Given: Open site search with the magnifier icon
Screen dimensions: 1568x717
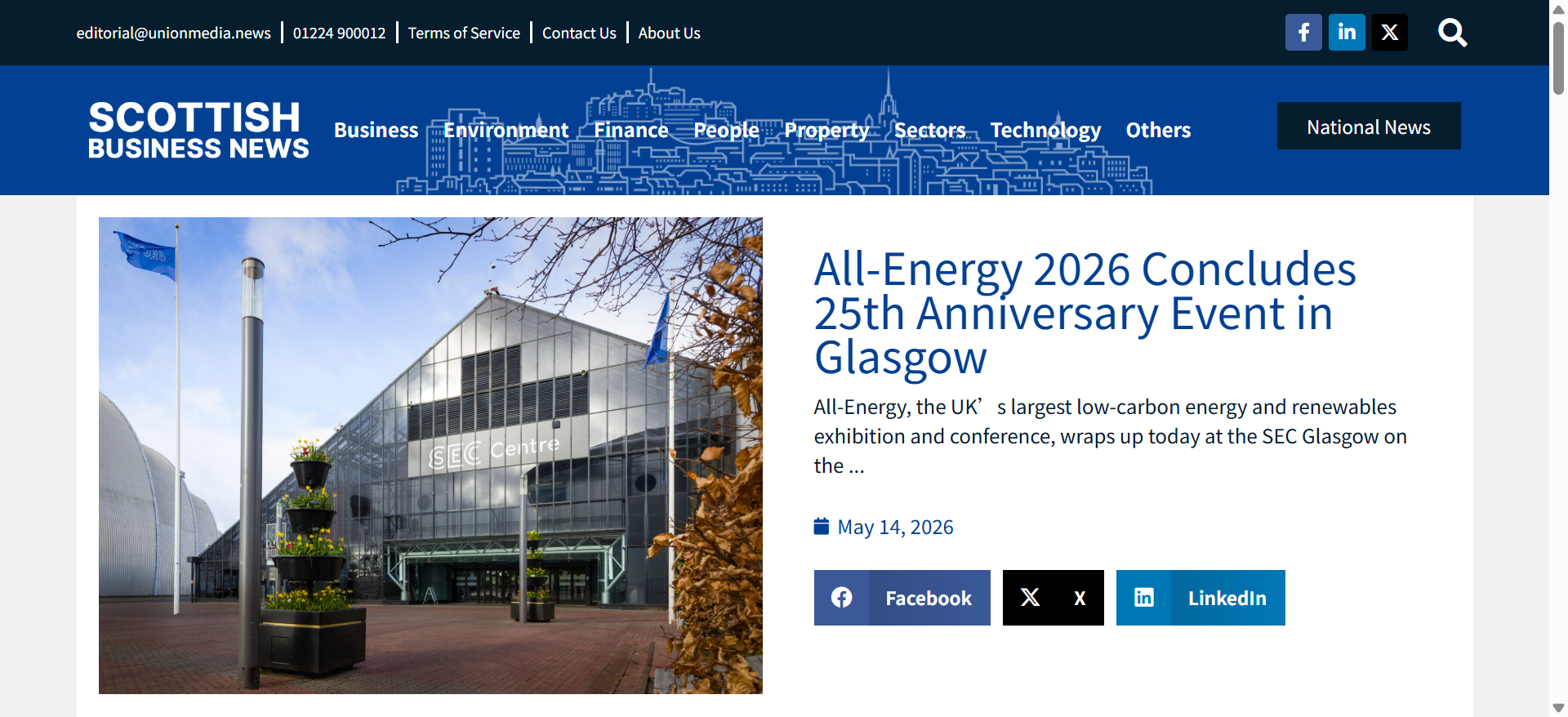Looking at the screenshot, I should point(1452,33).
